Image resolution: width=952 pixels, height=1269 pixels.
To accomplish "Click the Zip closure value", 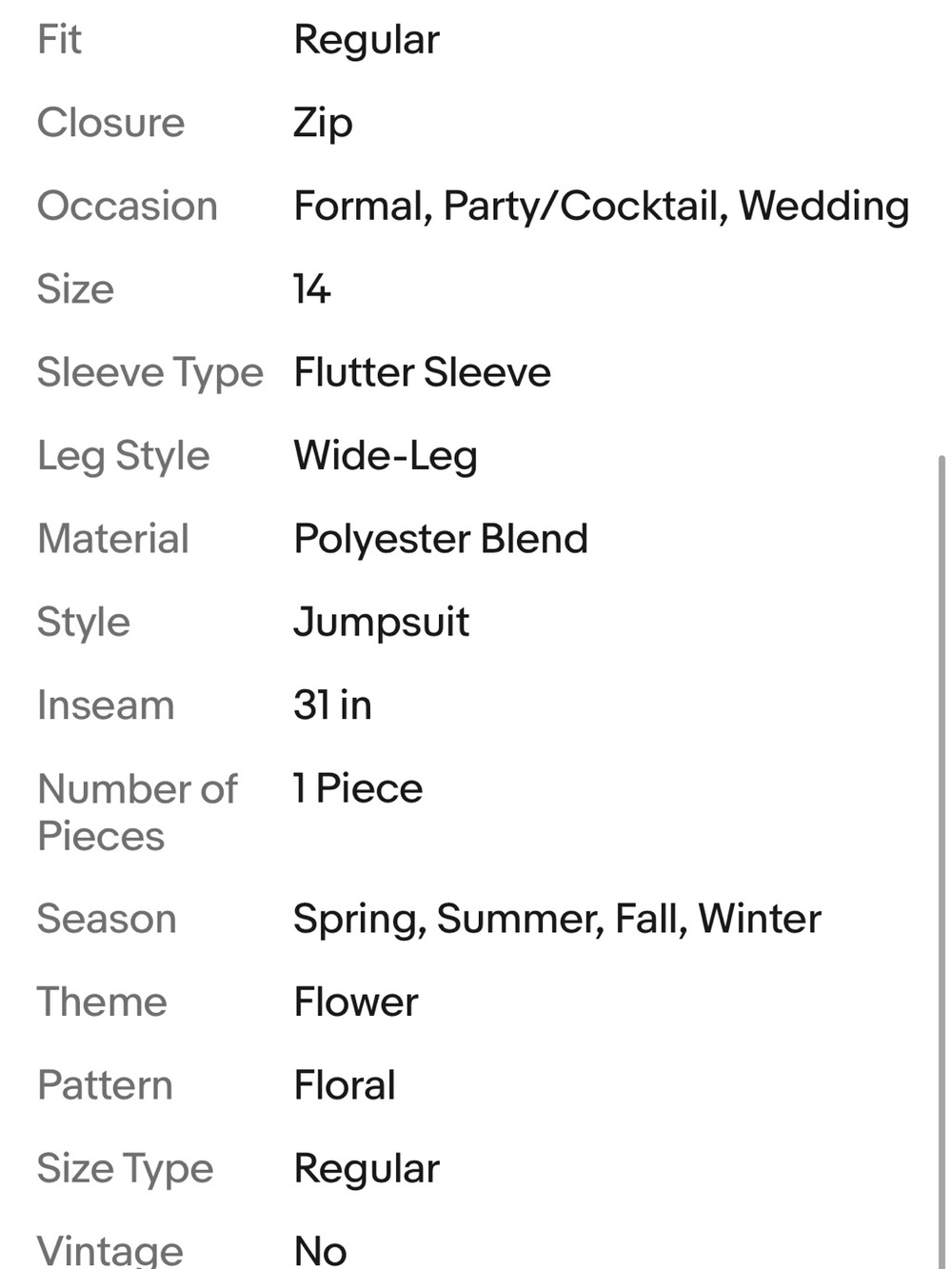I will click(323, 124).
